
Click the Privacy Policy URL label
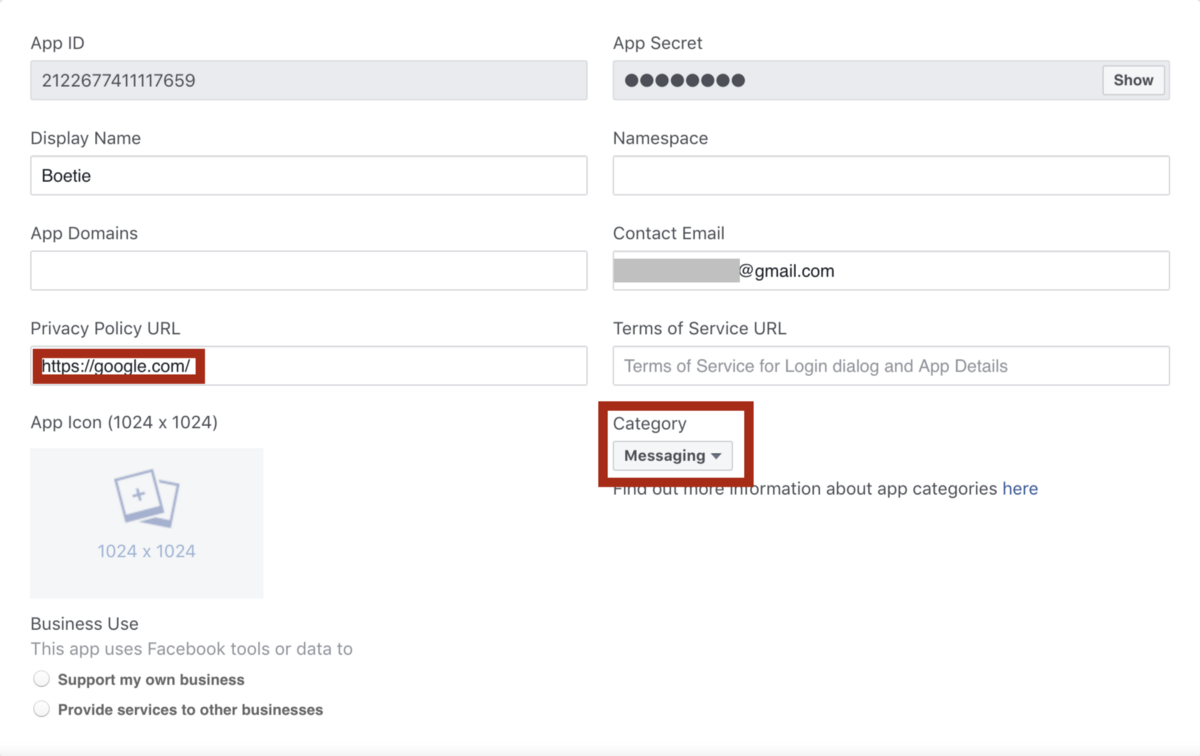pyautogui.click(x=105, y=329)
